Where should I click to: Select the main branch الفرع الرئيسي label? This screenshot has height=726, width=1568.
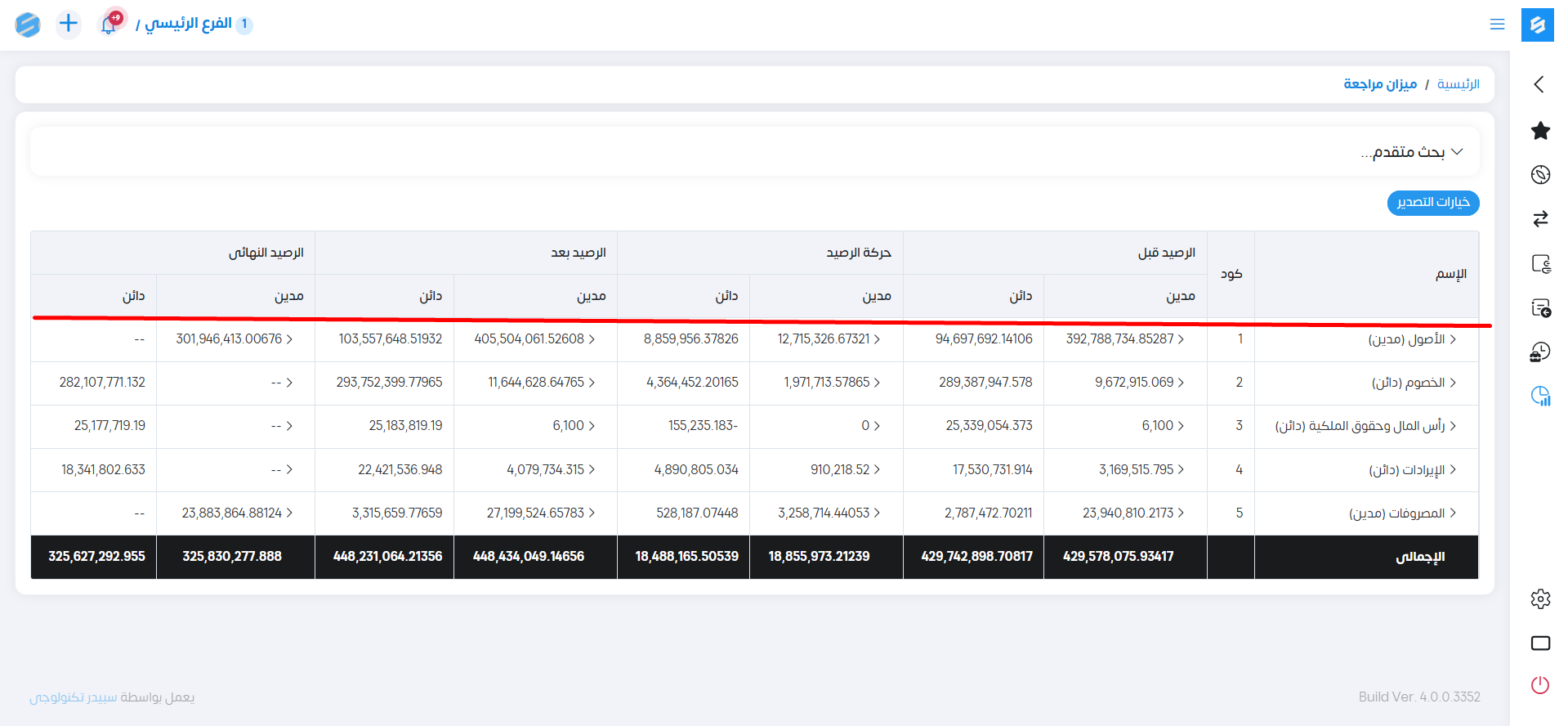coord(188,24)
